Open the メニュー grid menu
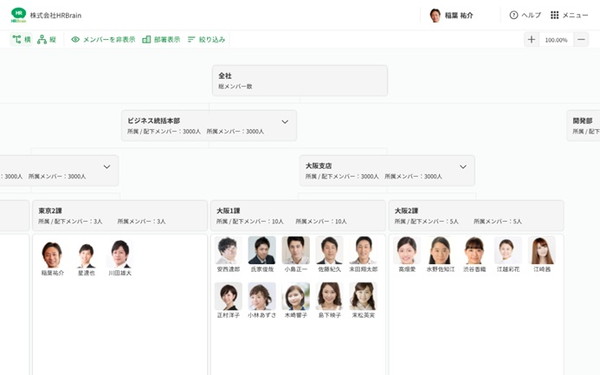This screenshot has width=600, height=375. pyautogui.click(x=569, y=15)
